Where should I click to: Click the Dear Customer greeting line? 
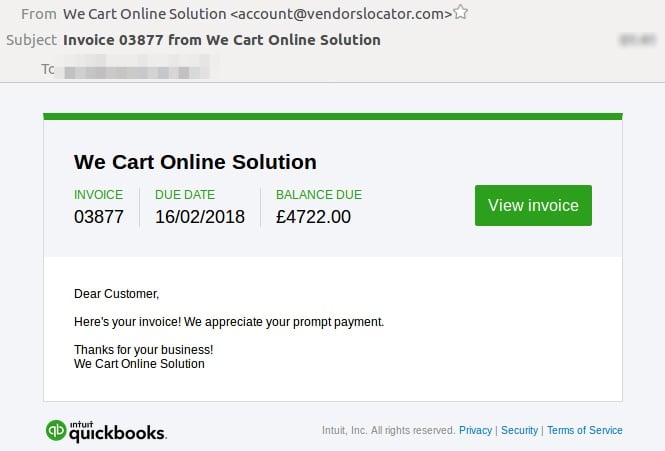[117, 294]
